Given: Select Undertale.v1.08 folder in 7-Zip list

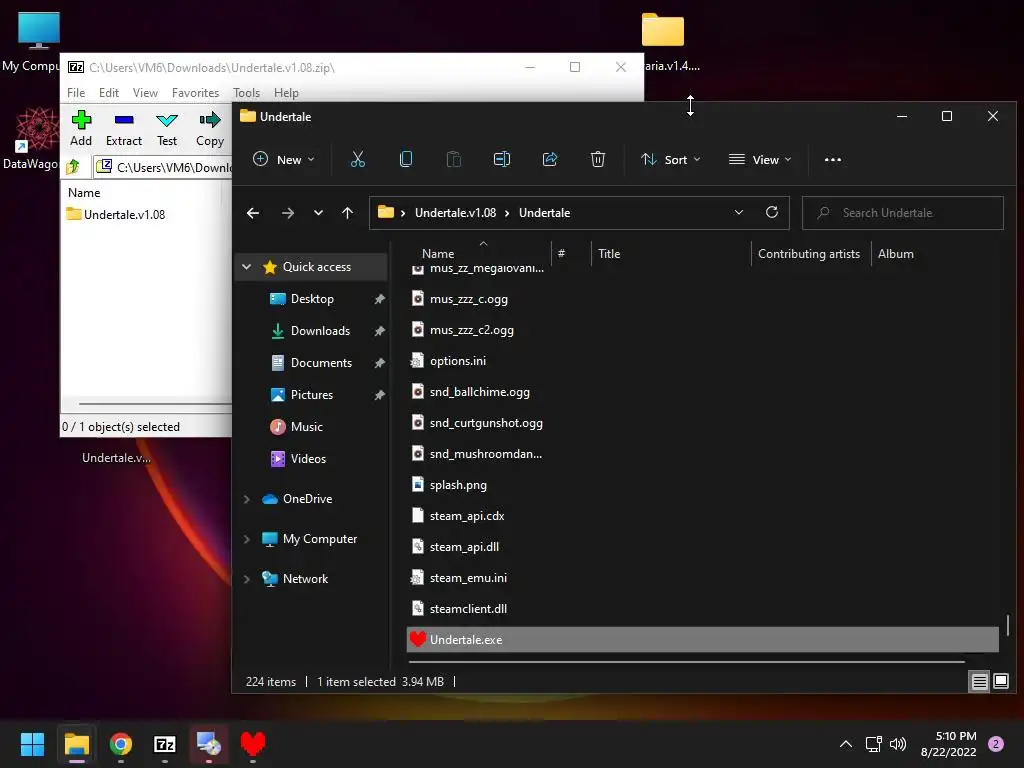Looking at the screenshot, I should pyautogui.click(x=116, y=214).
